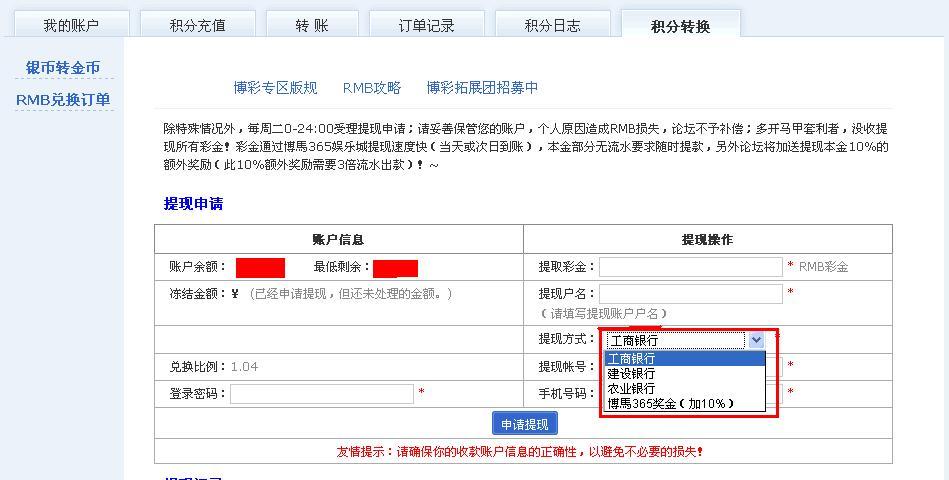Open the 博彩专区版规 link
Viewport: 949px width, 480px height.
275,88
